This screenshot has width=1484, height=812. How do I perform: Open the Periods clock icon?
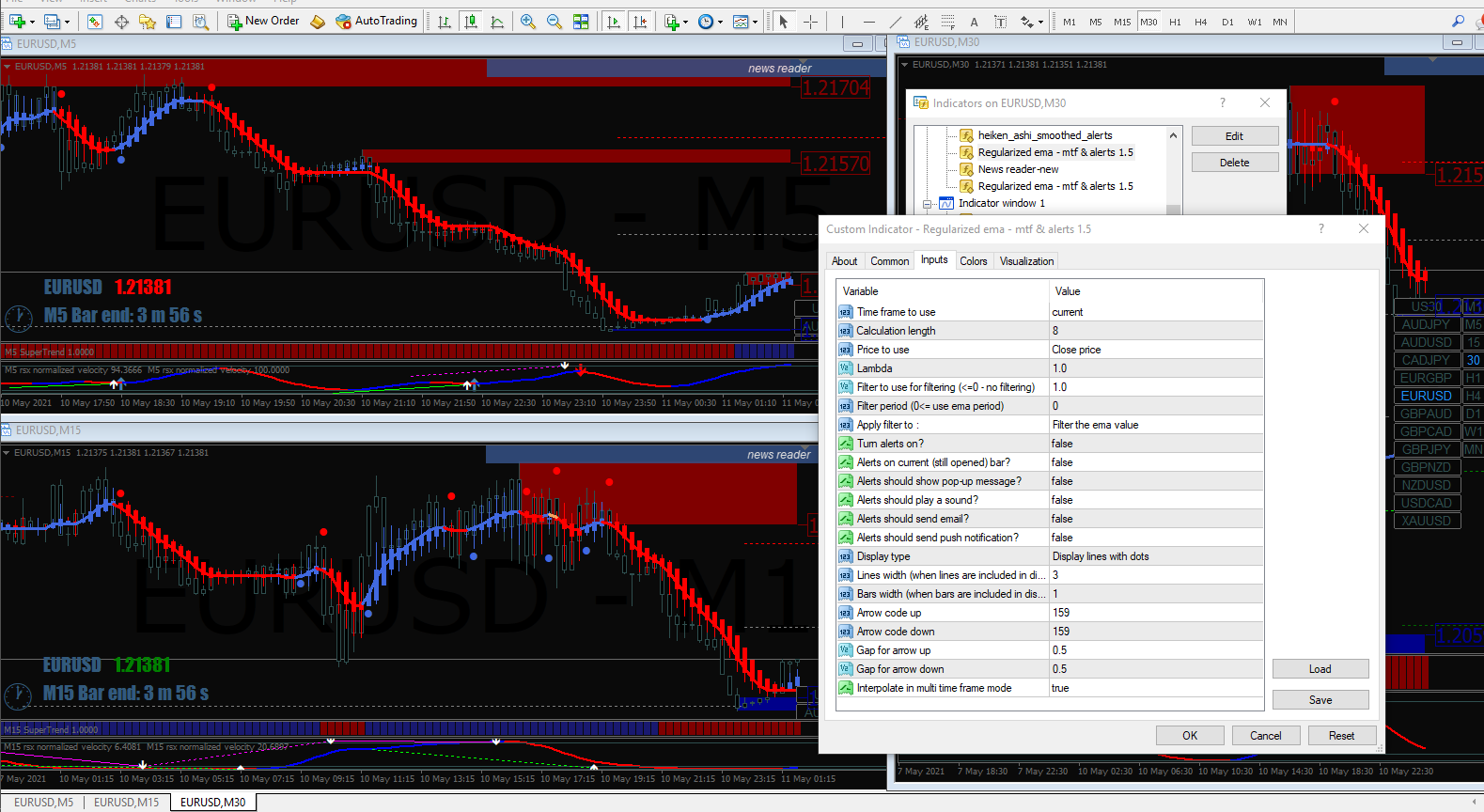[706, 22]
